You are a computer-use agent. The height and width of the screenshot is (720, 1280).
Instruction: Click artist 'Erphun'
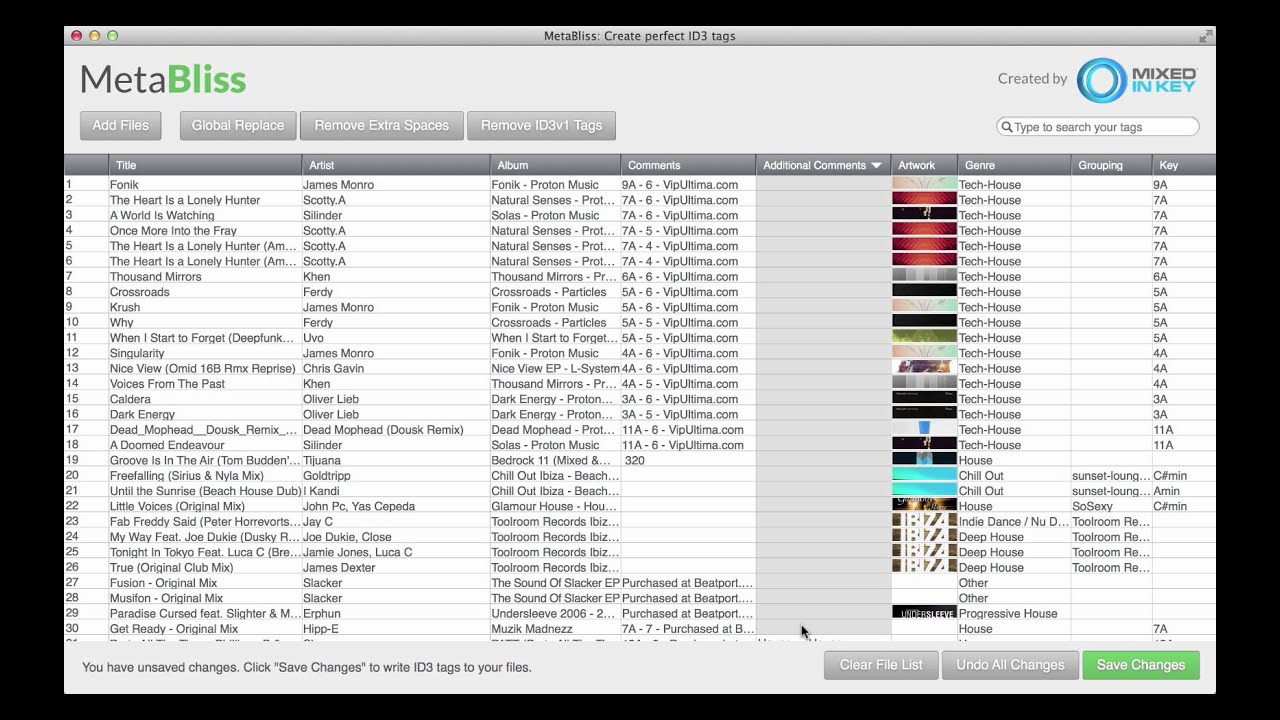(x=322, y=613)
